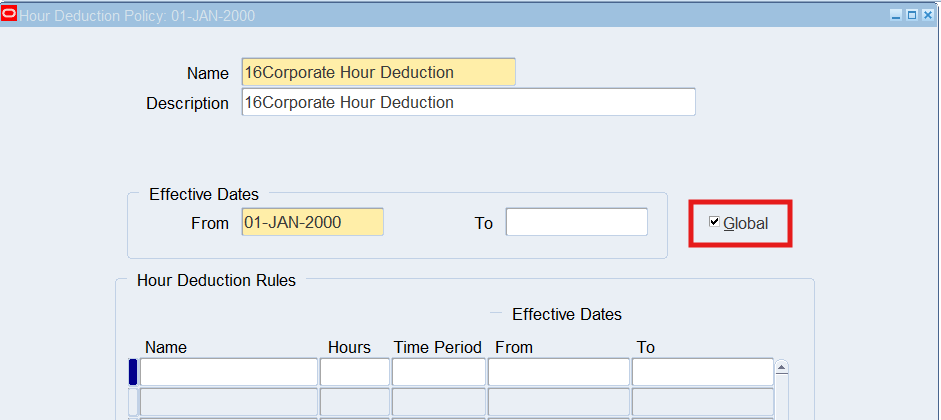Toggle the Global checkbox
Viewport: 941px width, 420px height.
pos(714,222)
